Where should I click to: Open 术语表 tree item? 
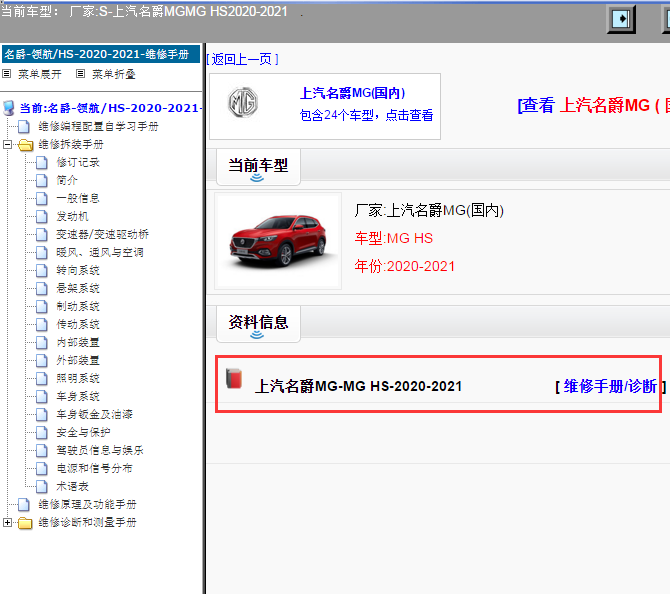click(73, 486)
